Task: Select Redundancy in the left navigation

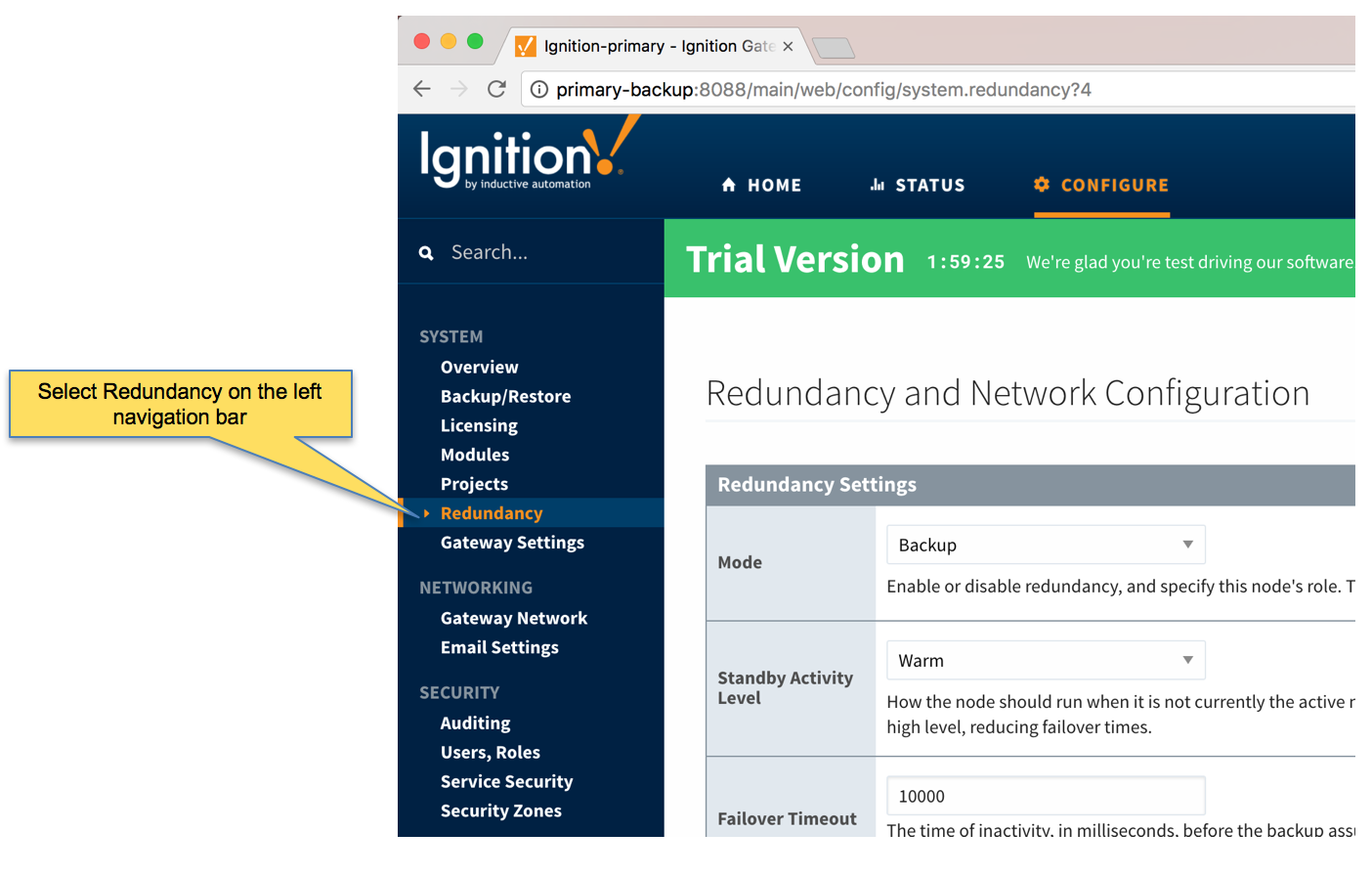Action: (x=492, y=513)
